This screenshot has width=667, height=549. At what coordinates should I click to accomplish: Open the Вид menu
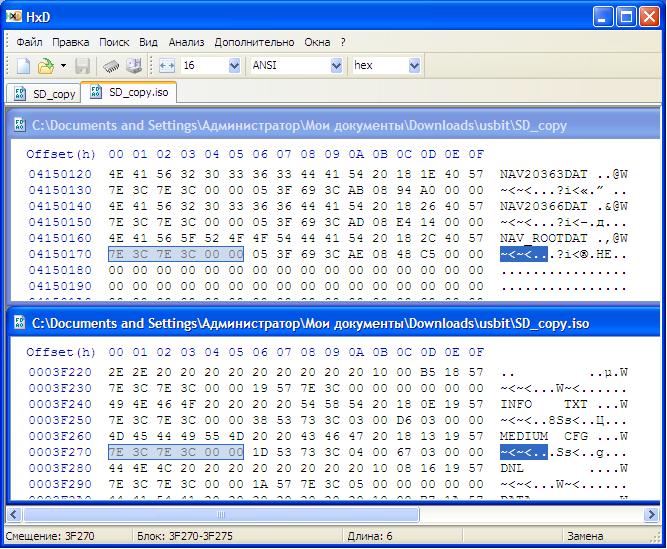tap(148, 43)
